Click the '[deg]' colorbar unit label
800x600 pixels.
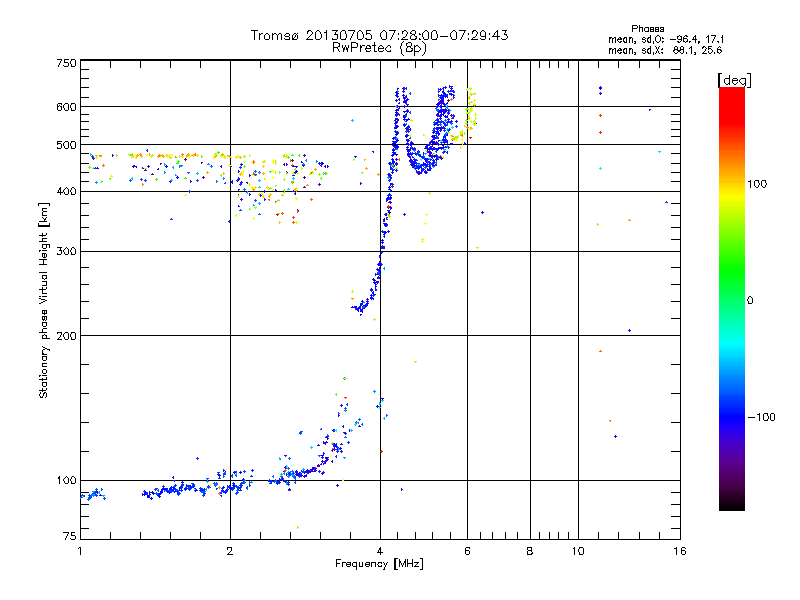pyautogui.click(x=734, y=80)
